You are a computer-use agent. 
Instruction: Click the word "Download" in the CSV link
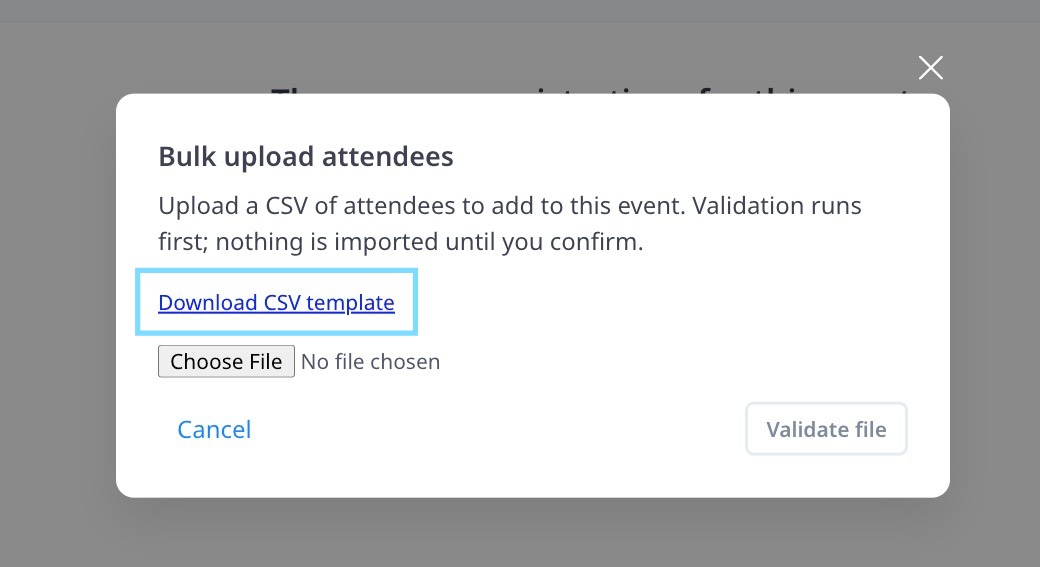(208, 302)
